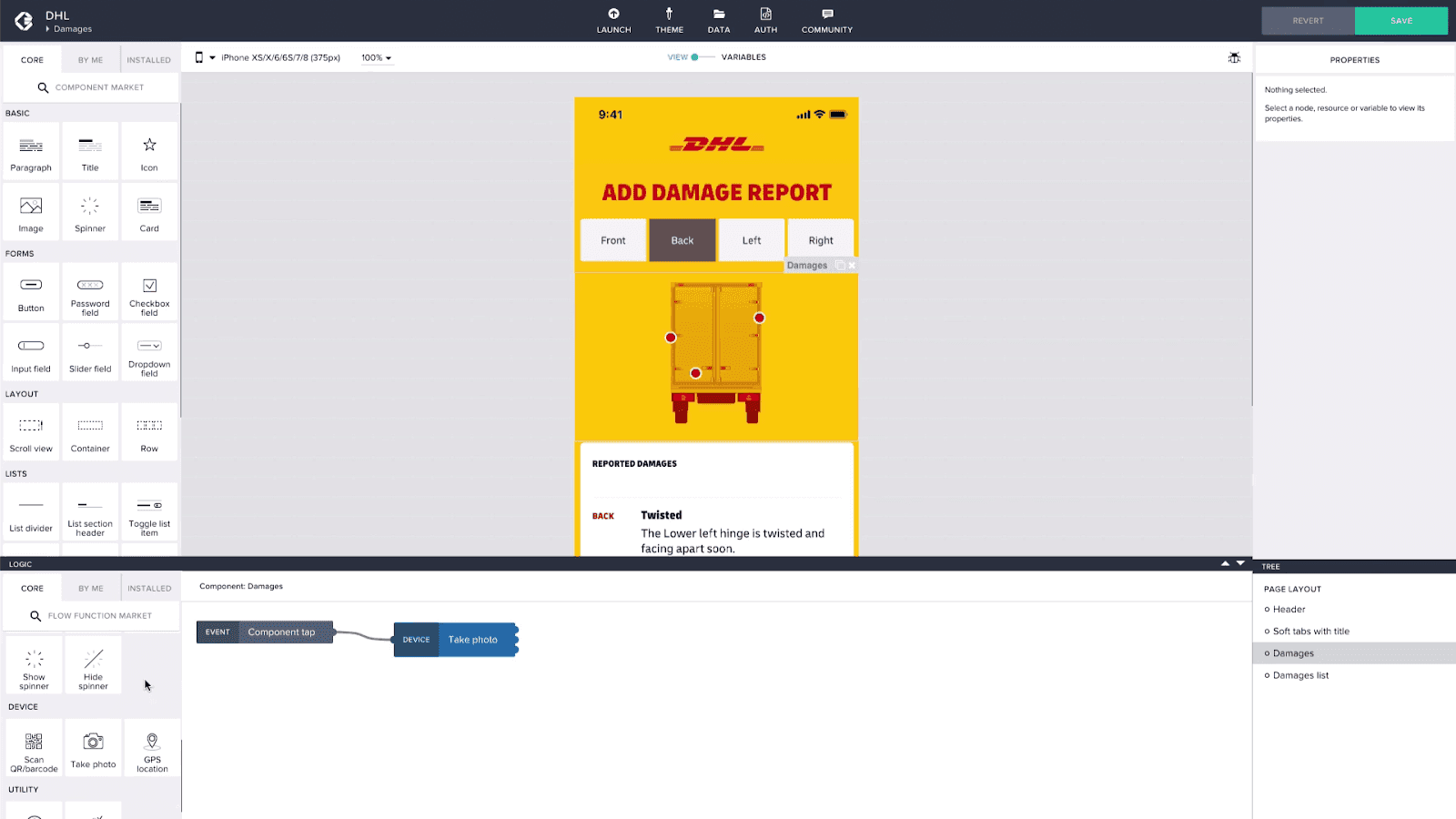Choose the Hide spinner flow function
The width and height of the screenshot is (1456, 819).
(x=93, y=665)
